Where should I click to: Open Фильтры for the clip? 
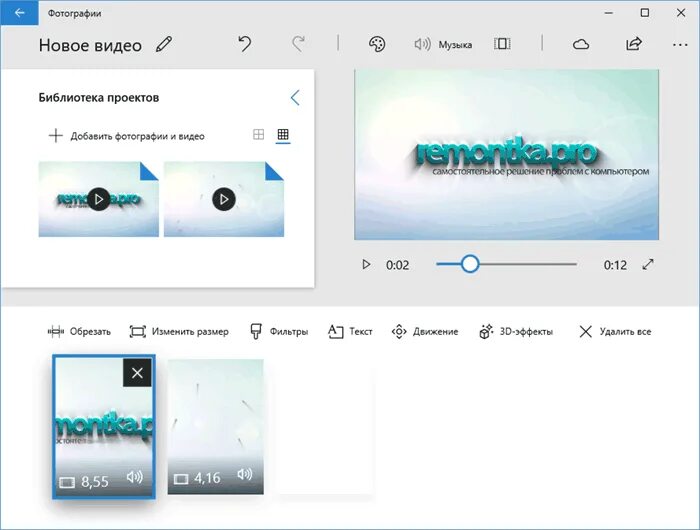[x=279, y=332]
